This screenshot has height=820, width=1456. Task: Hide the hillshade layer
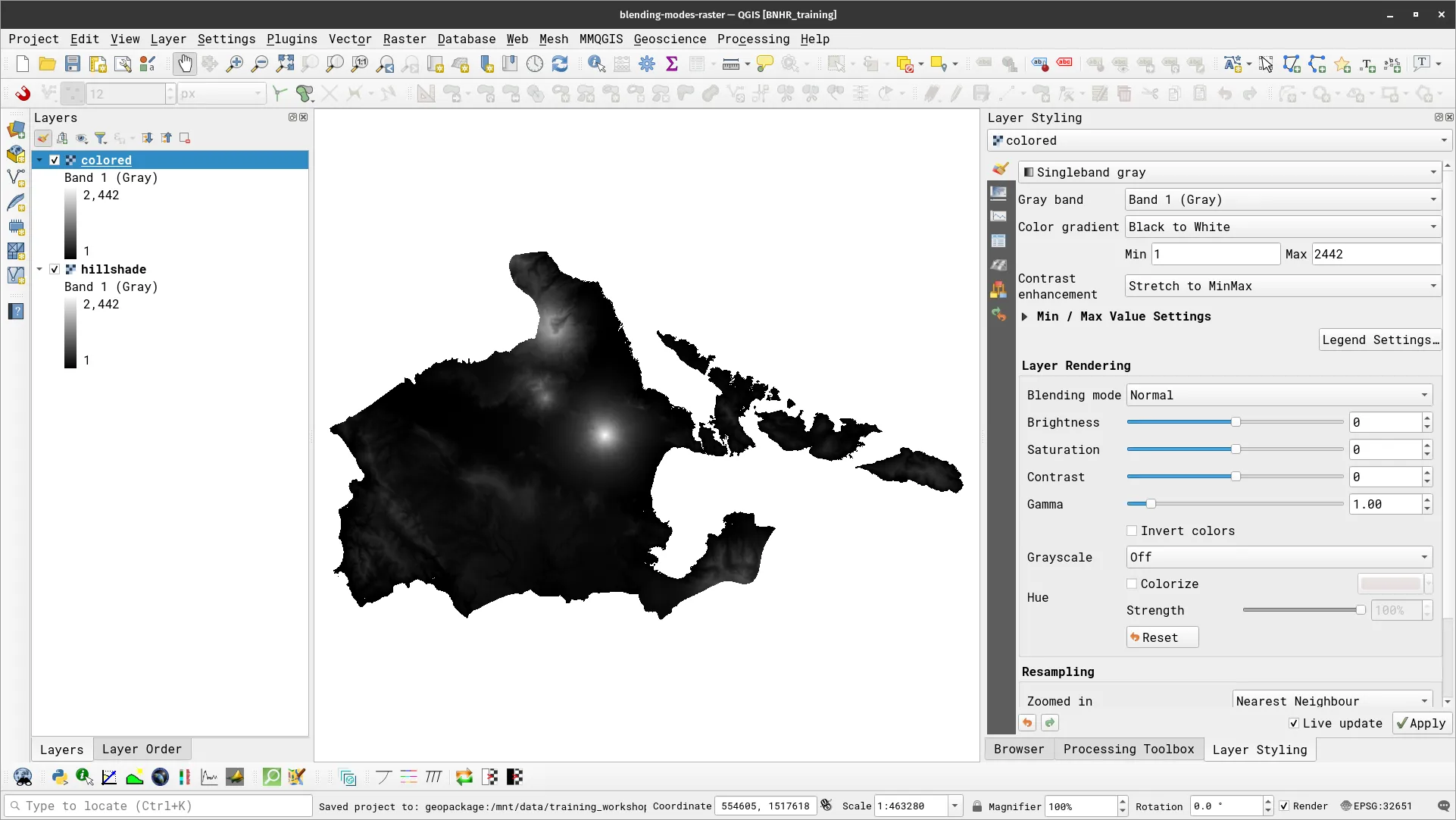point(54,269)
